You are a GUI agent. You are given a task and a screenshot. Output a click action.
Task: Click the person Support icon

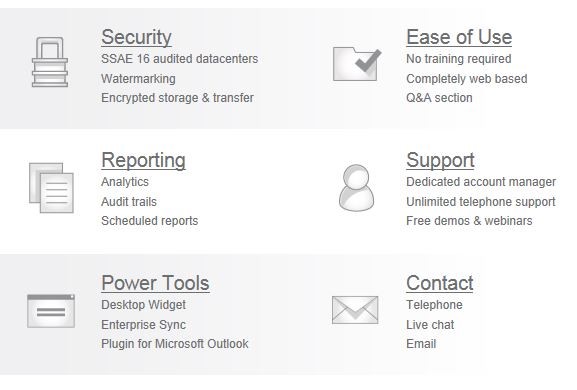pos(356,188)
